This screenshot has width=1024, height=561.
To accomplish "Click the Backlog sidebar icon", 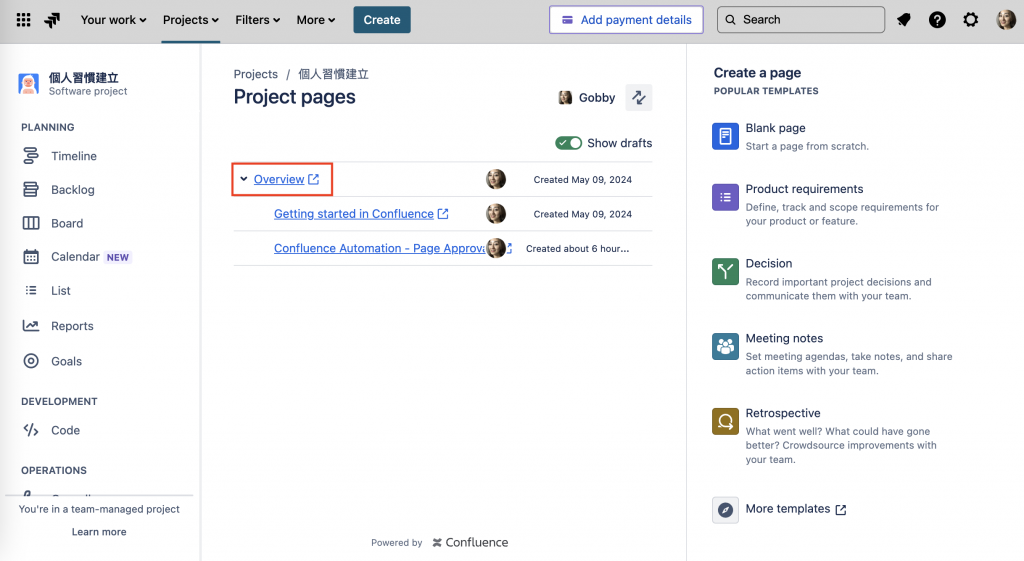I will [31, 189].
